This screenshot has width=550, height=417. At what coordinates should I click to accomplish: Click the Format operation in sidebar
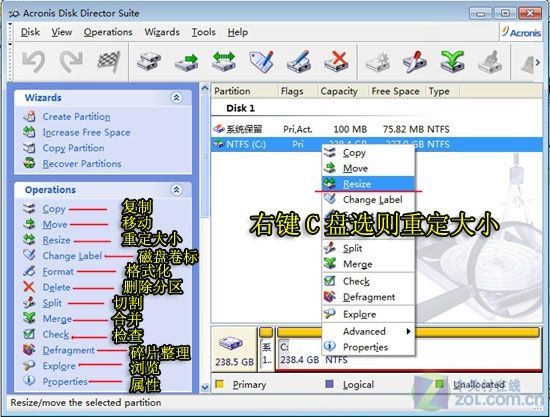coord(58,271)
